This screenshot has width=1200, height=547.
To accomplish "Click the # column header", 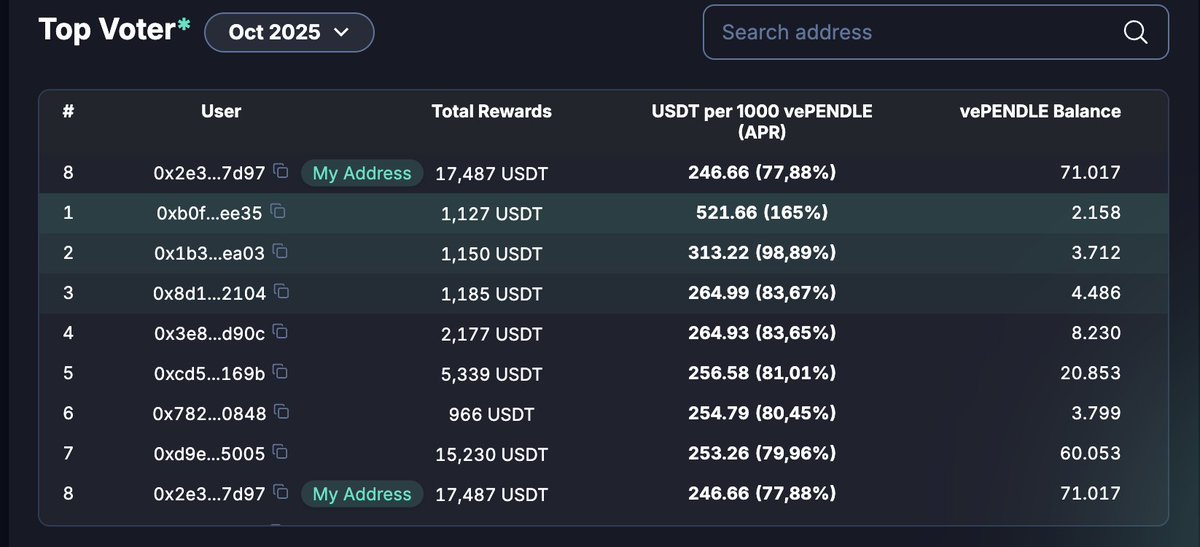I will (68, 112).
